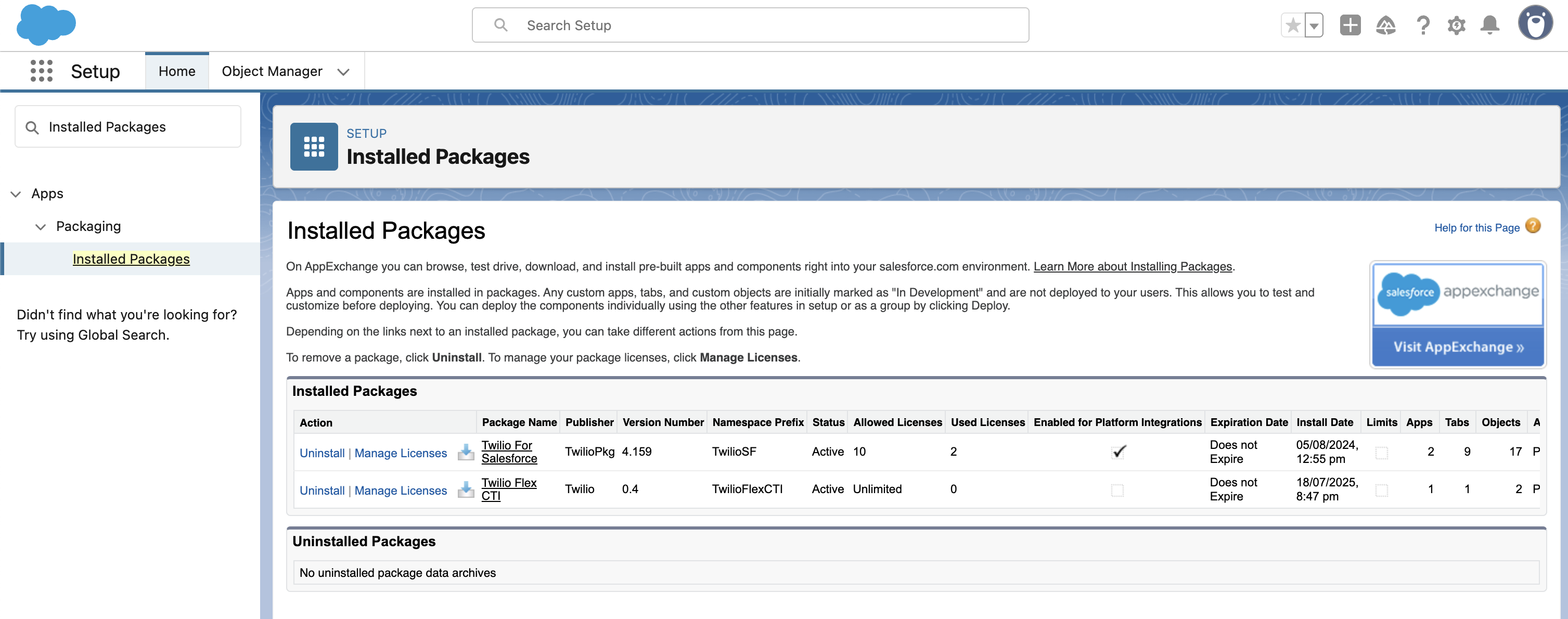
Task: Click the Namespace Prefix column header
Action: 758,422
